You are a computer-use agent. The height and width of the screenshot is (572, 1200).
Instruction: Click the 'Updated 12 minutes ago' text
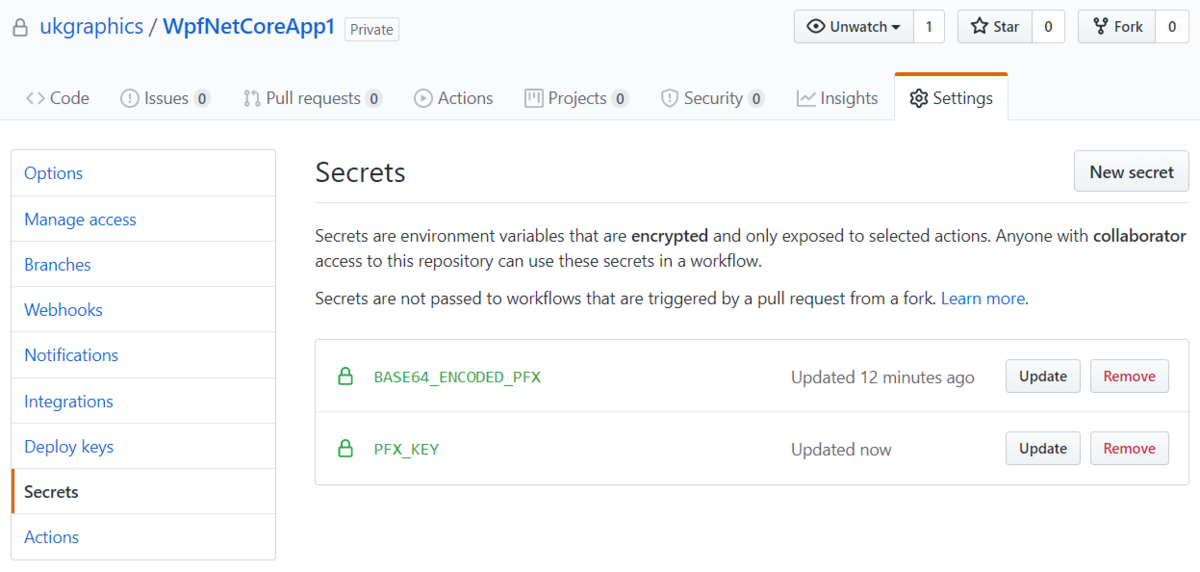tap(882, 377)
